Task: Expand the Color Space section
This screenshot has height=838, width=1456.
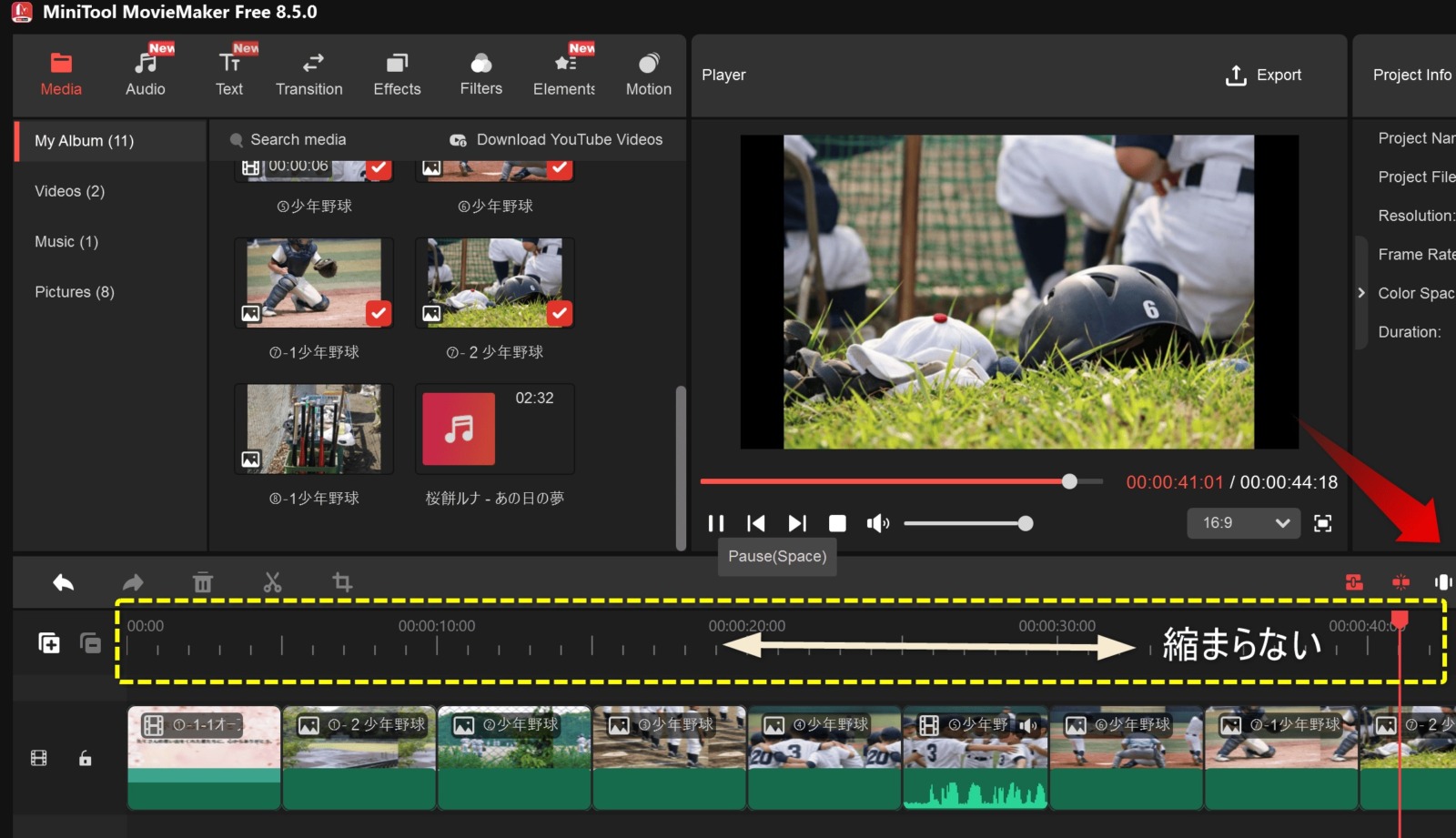Action: (1361, 293)
